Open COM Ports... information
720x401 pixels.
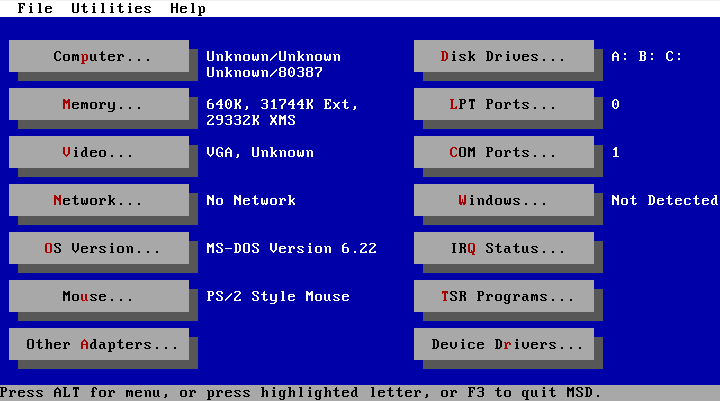point(504,152)
